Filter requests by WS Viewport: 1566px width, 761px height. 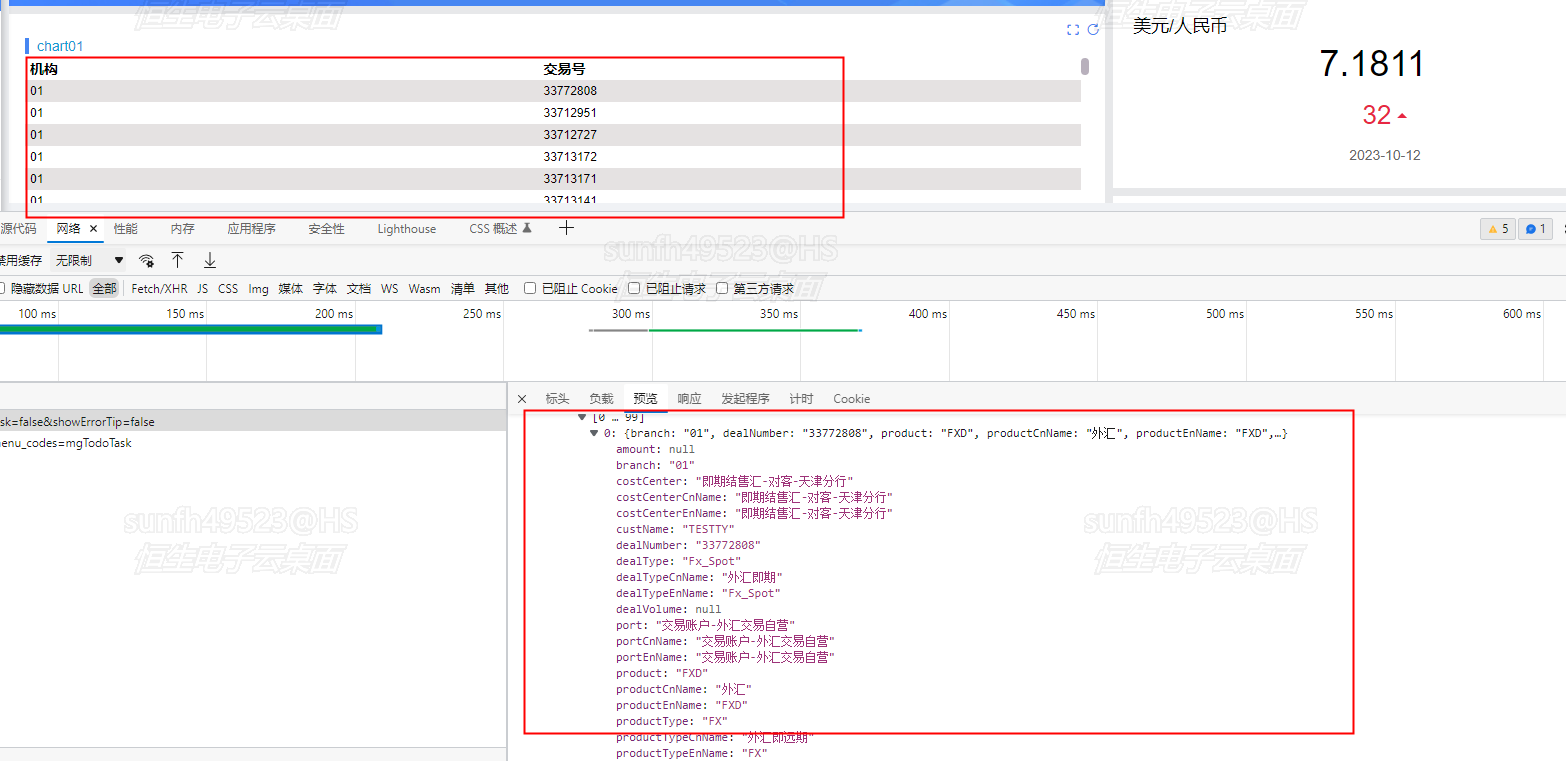[389, 288]
